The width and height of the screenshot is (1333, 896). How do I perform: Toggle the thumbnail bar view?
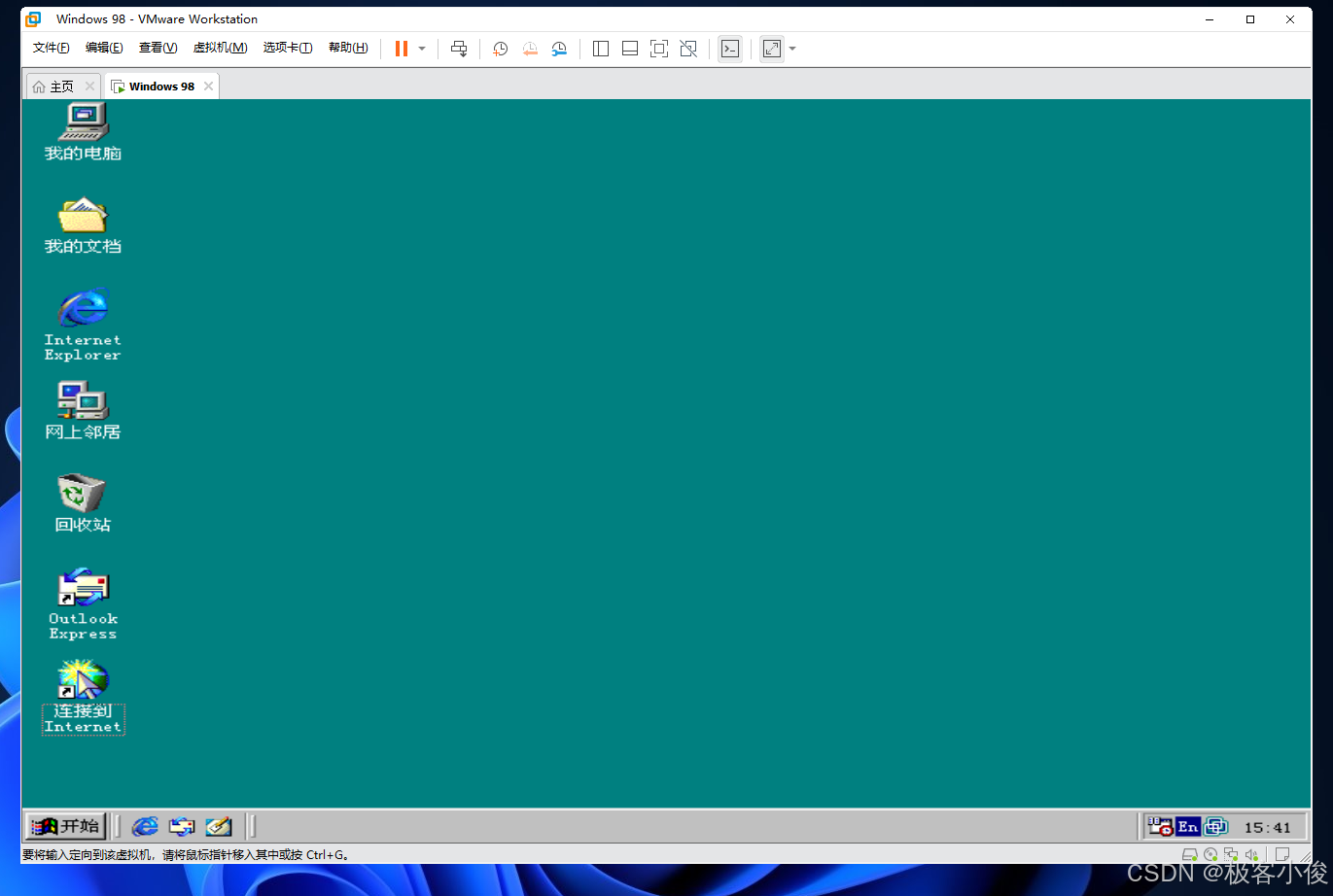coord(630,49)
